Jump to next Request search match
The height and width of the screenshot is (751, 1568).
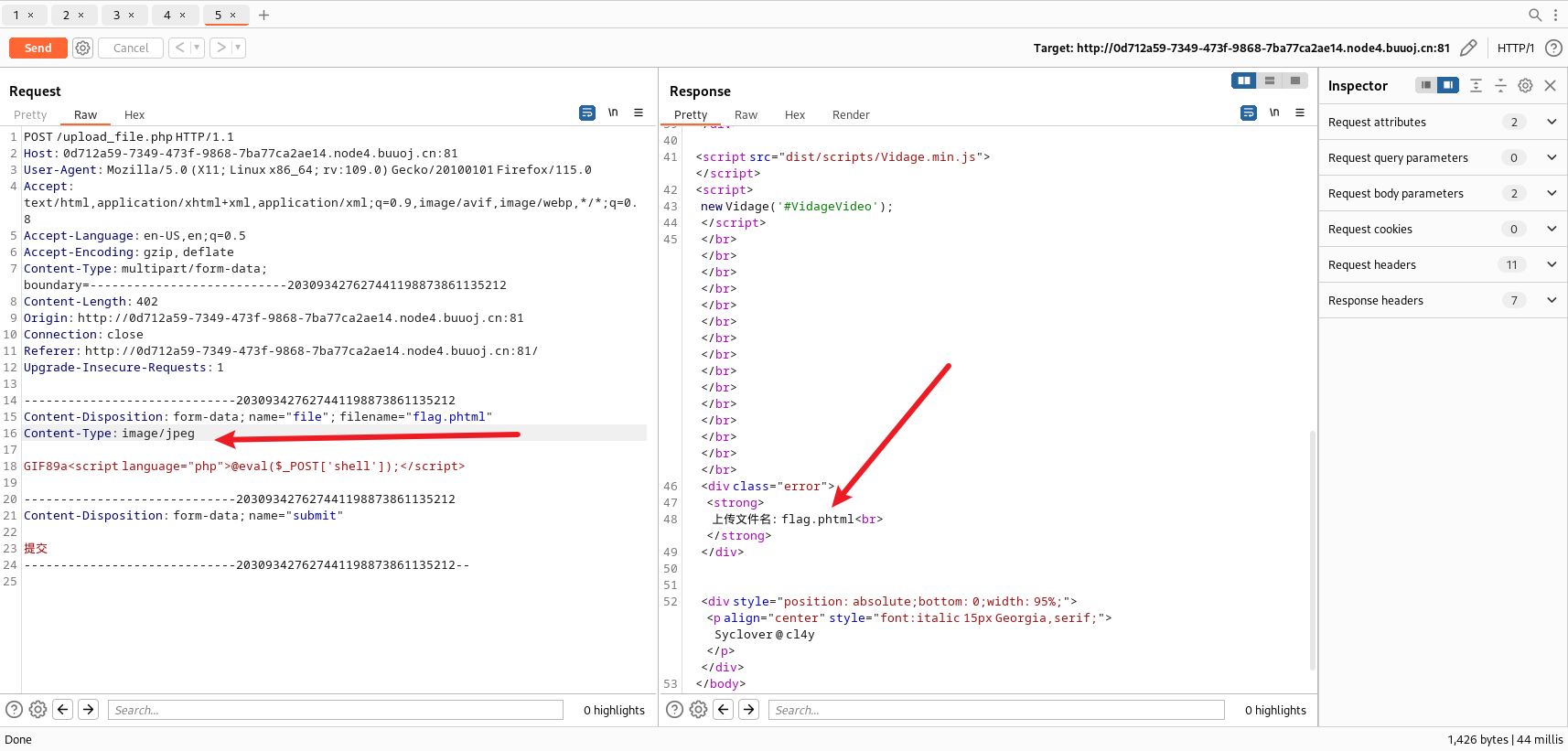[88, 709]
